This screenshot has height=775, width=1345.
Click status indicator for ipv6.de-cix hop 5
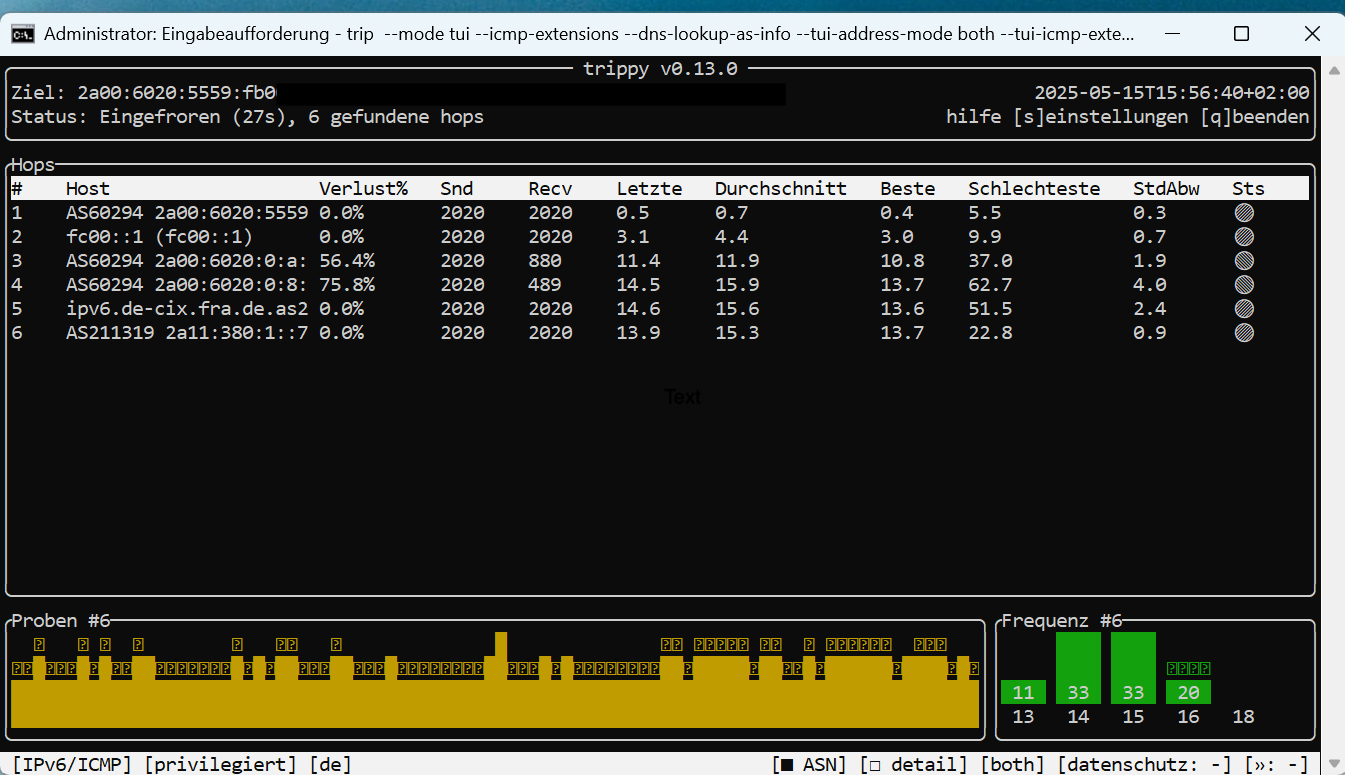[1244, 308]
